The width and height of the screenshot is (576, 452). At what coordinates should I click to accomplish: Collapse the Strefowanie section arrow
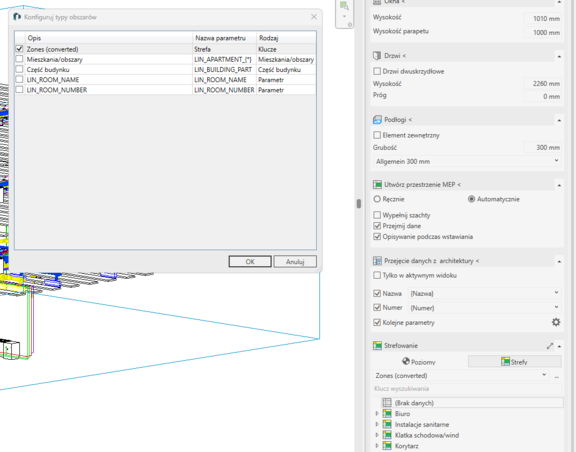559,346
